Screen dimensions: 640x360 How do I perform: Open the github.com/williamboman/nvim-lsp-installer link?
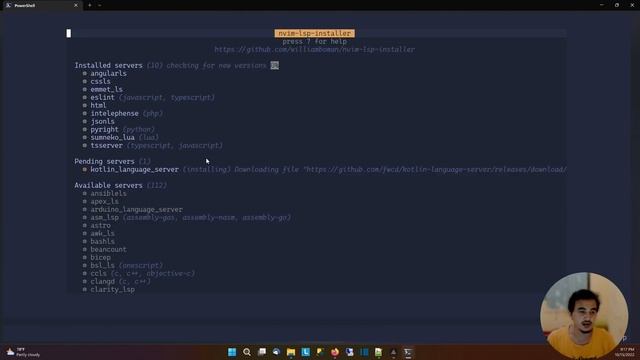314,49
